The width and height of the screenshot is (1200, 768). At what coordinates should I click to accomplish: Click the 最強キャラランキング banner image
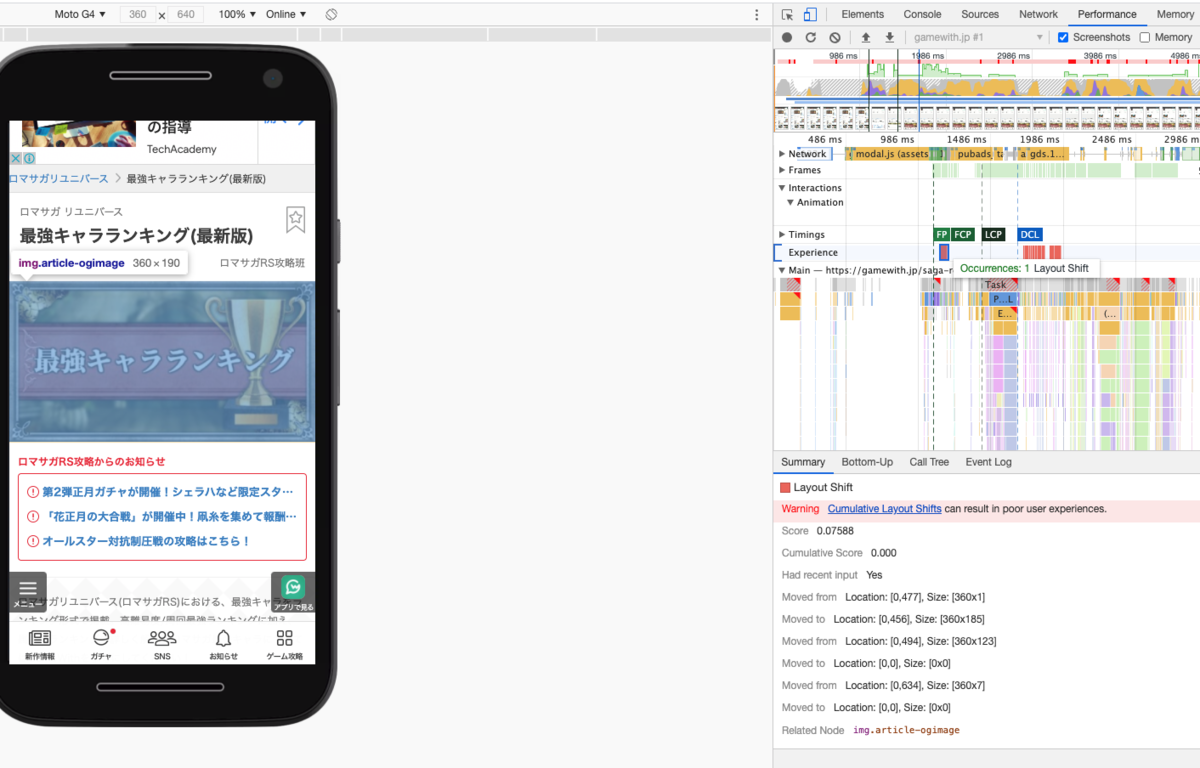tap(162, 362)
